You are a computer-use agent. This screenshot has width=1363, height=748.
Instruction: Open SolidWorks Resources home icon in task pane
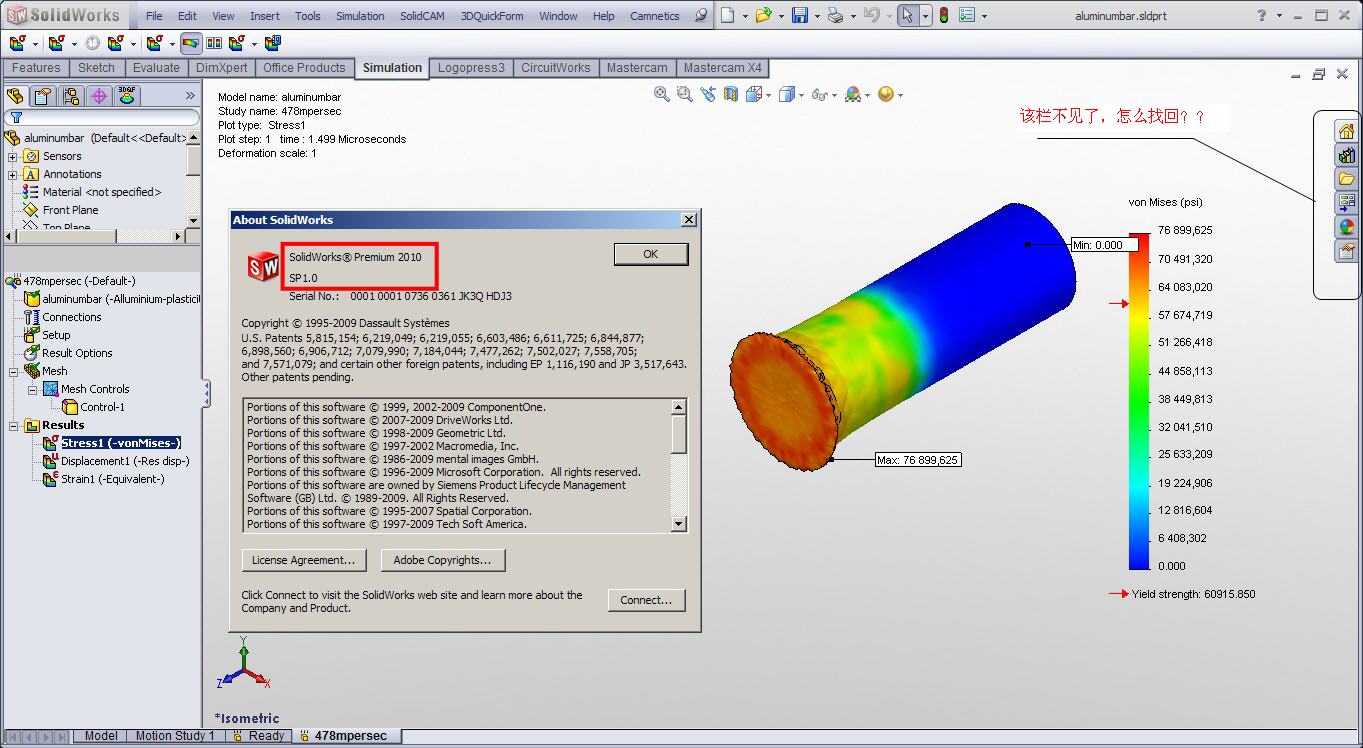[x=1346, y=131]
